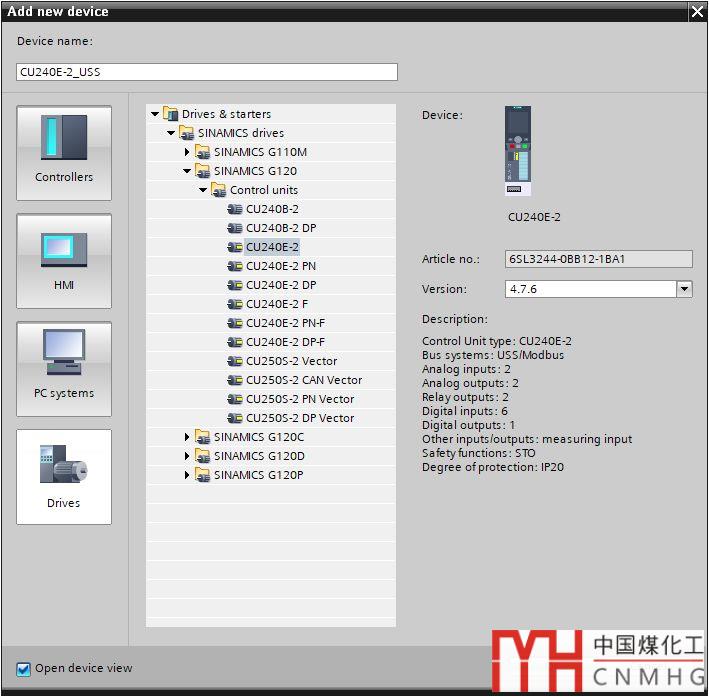
Task: Select the CU250S-2 CAN Vector tree entry
Action: 304,380
